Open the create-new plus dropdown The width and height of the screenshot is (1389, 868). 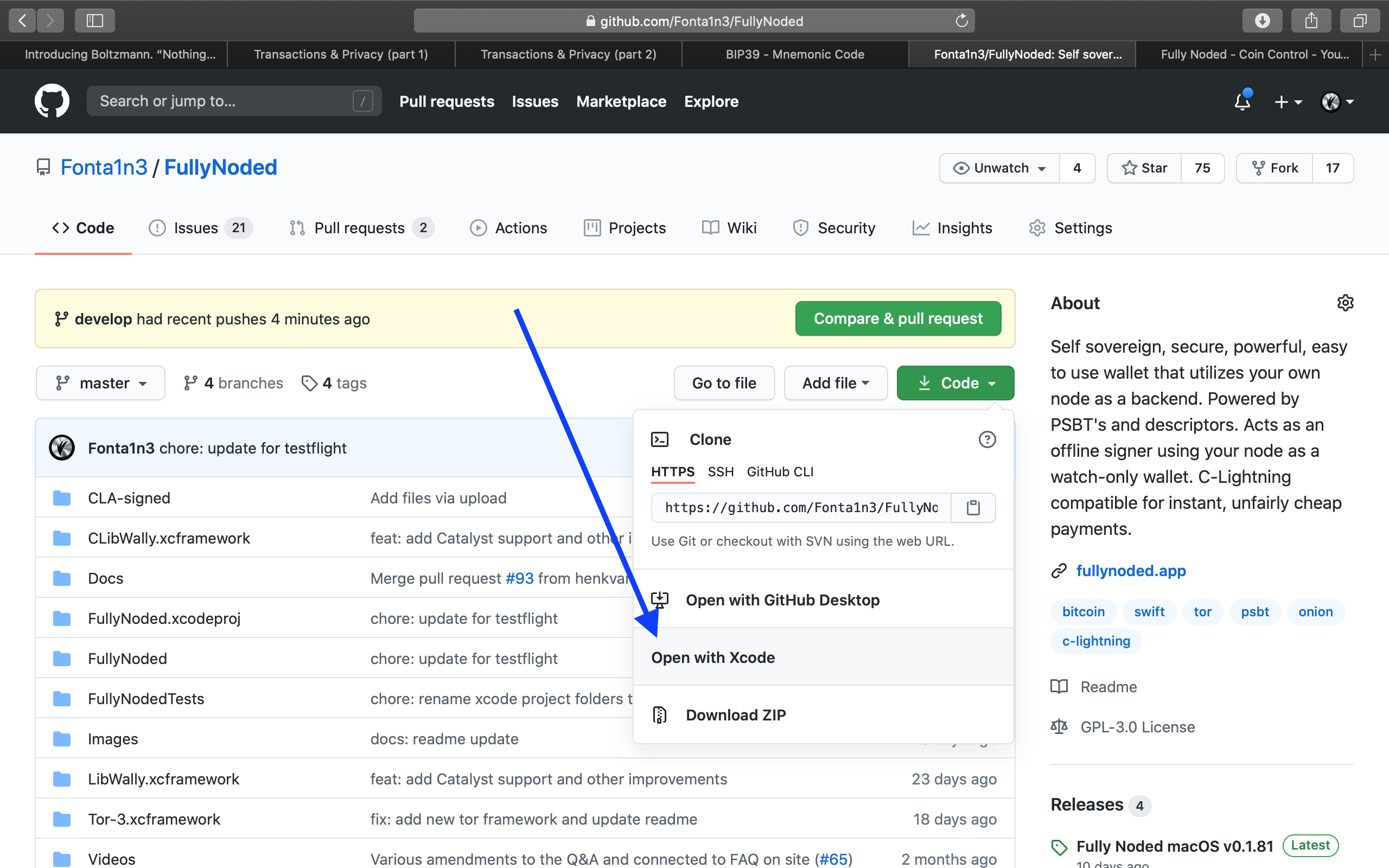1288,102
